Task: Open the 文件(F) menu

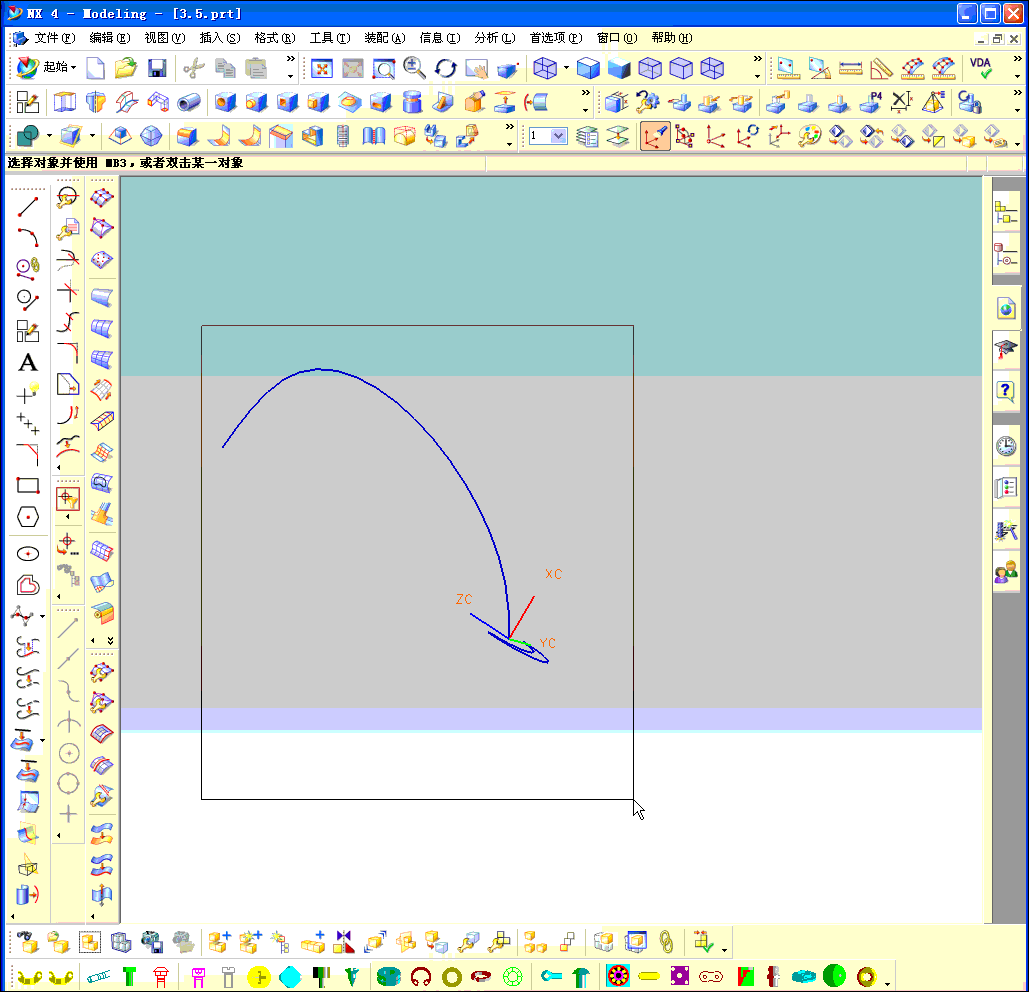Action: tap(55, 38)
